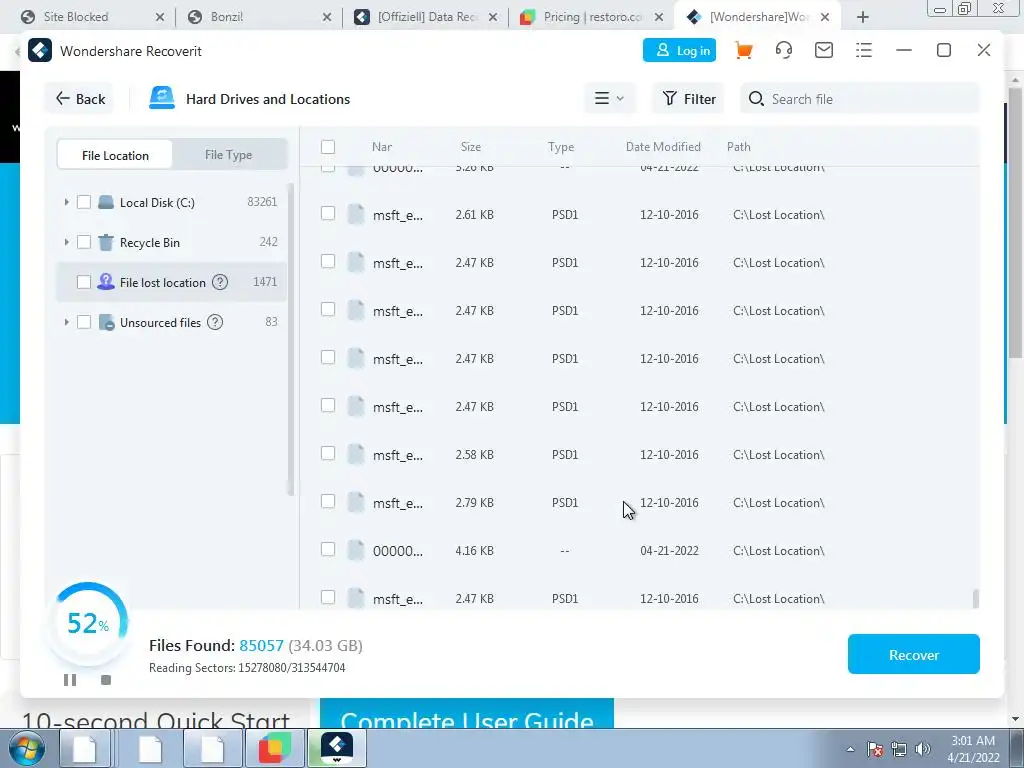
Task: Click the taskbar clock showing 3:01 AM
Action: pos(974,749)
